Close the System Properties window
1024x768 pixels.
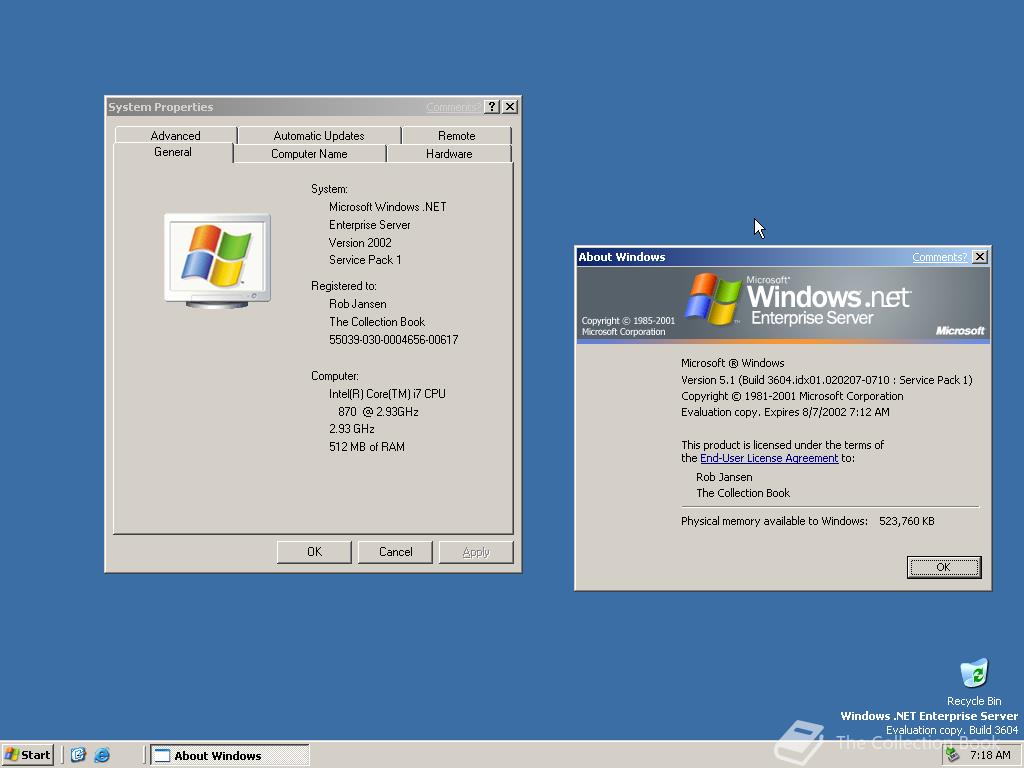(x=510, y=107)
